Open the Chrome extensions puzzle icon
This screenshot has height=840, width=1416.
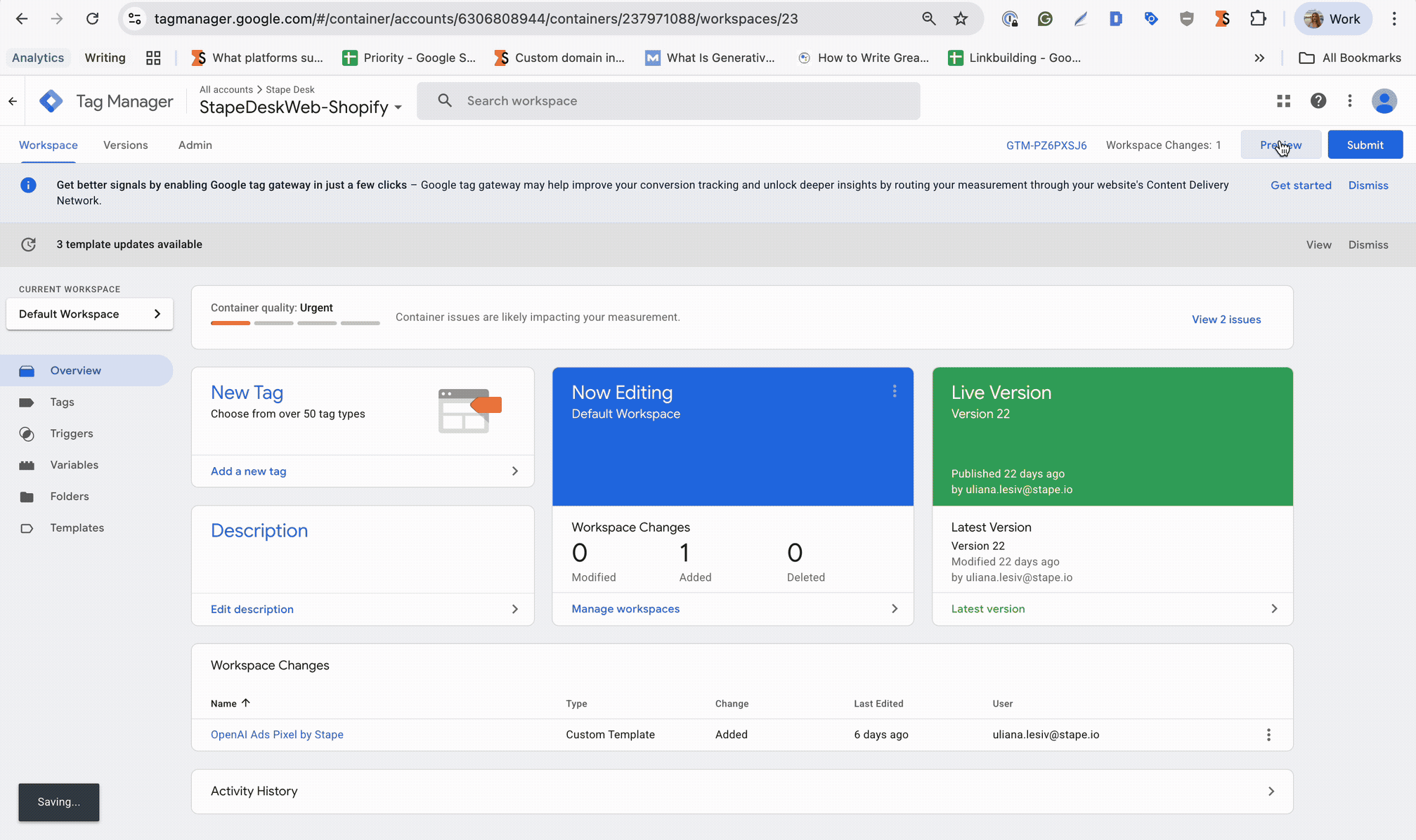1258,19
